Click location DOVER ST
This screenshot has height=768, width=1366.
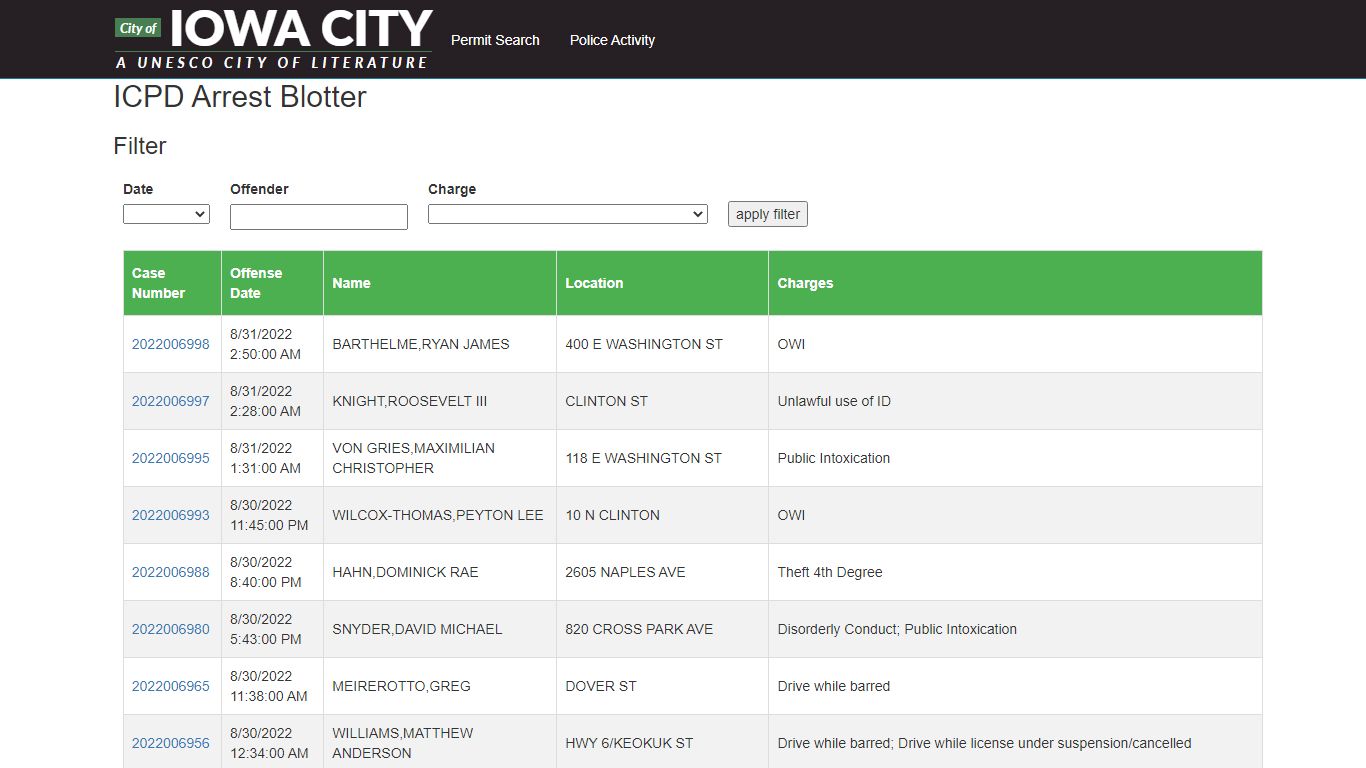tap(601, 686)
